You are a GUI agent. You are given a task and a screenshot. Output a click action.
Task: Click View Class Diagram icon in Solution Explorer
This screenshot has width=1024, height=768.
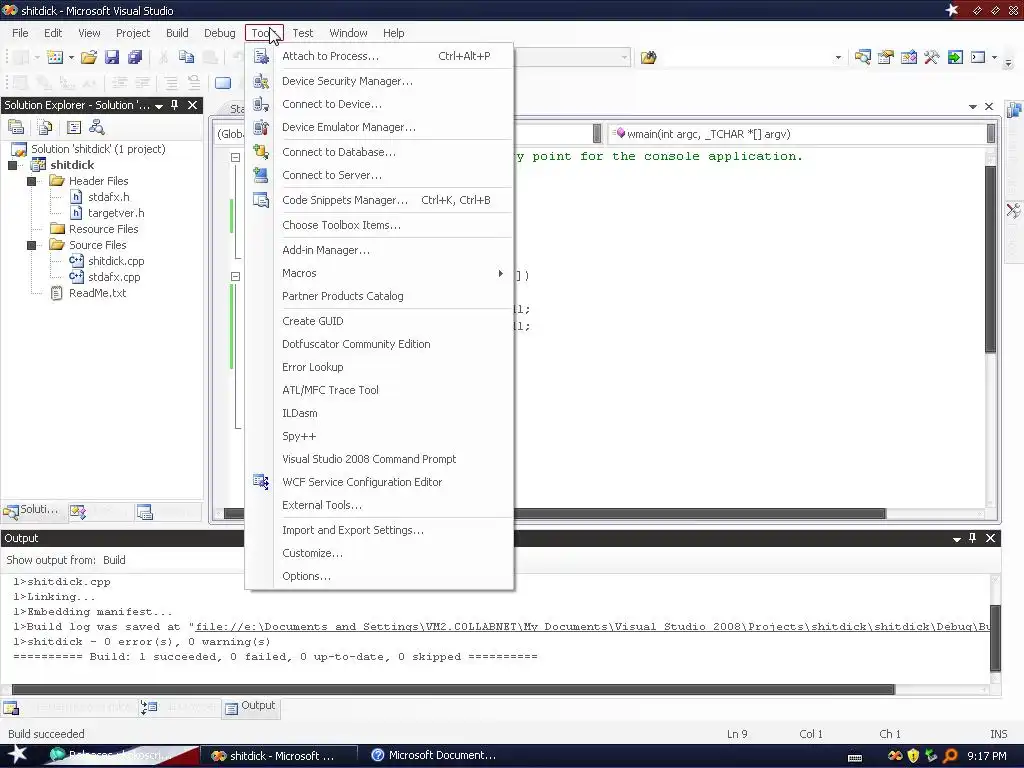(97, 127)
